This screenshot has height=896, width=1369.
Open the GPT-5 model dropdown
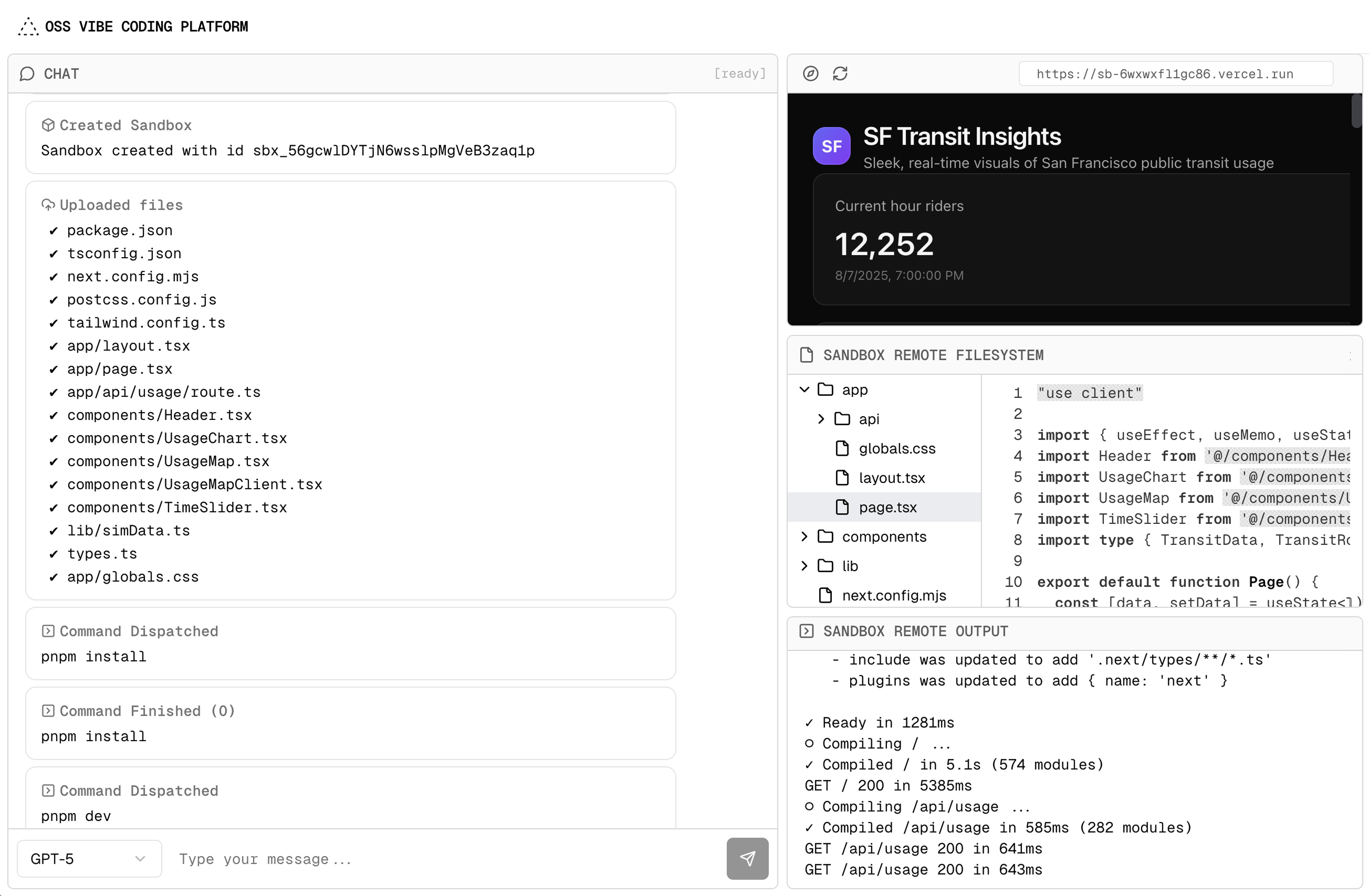(89, 858)
